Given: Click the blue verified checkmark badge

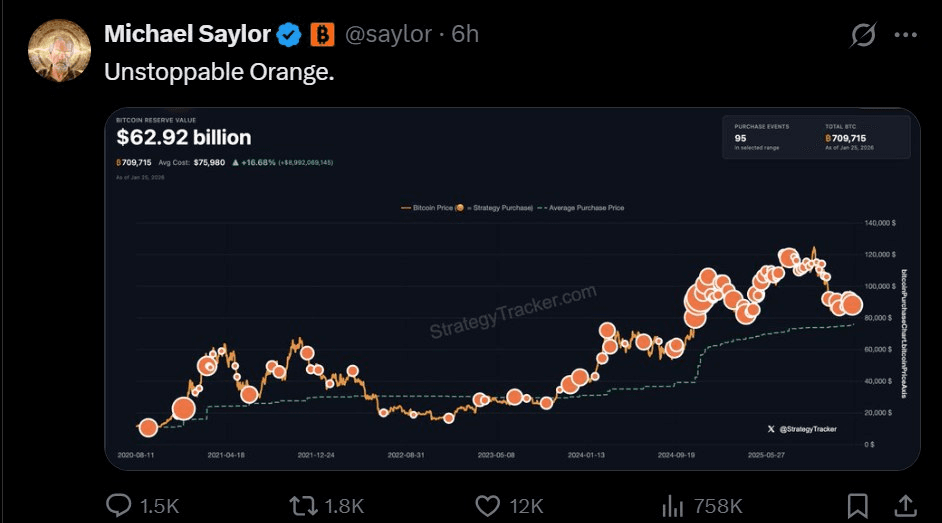Looking at the screenshot, I should (x=289, y=34).
